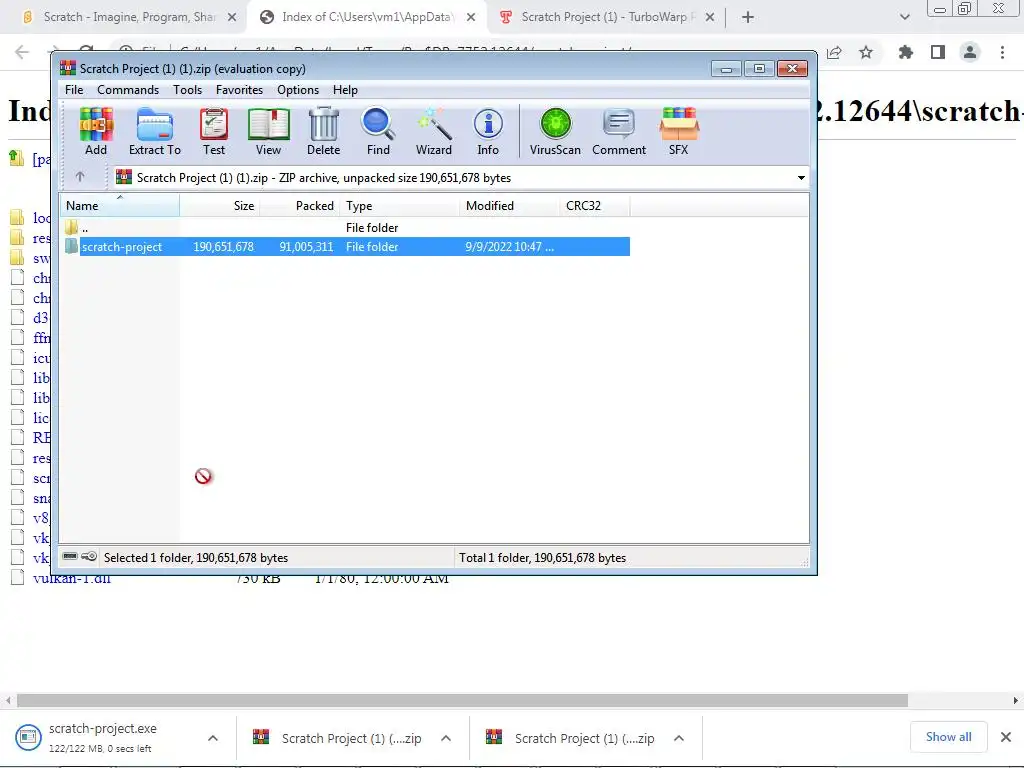Image resolution: width=1024 pixels, height=768 pixels.
Task: Open scratch-project.exe download item
Action: [103, 737]
